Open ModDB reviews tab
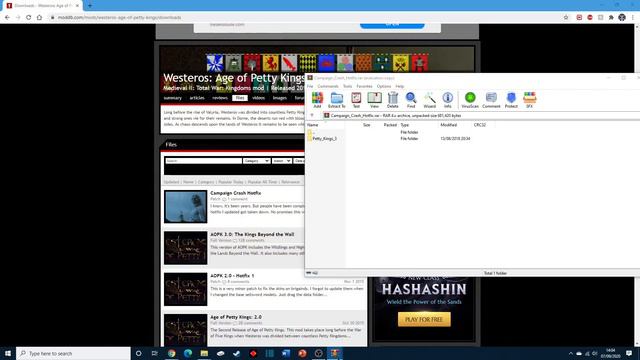Viewport: 640px width, 360px height. [x=220, y=98]
